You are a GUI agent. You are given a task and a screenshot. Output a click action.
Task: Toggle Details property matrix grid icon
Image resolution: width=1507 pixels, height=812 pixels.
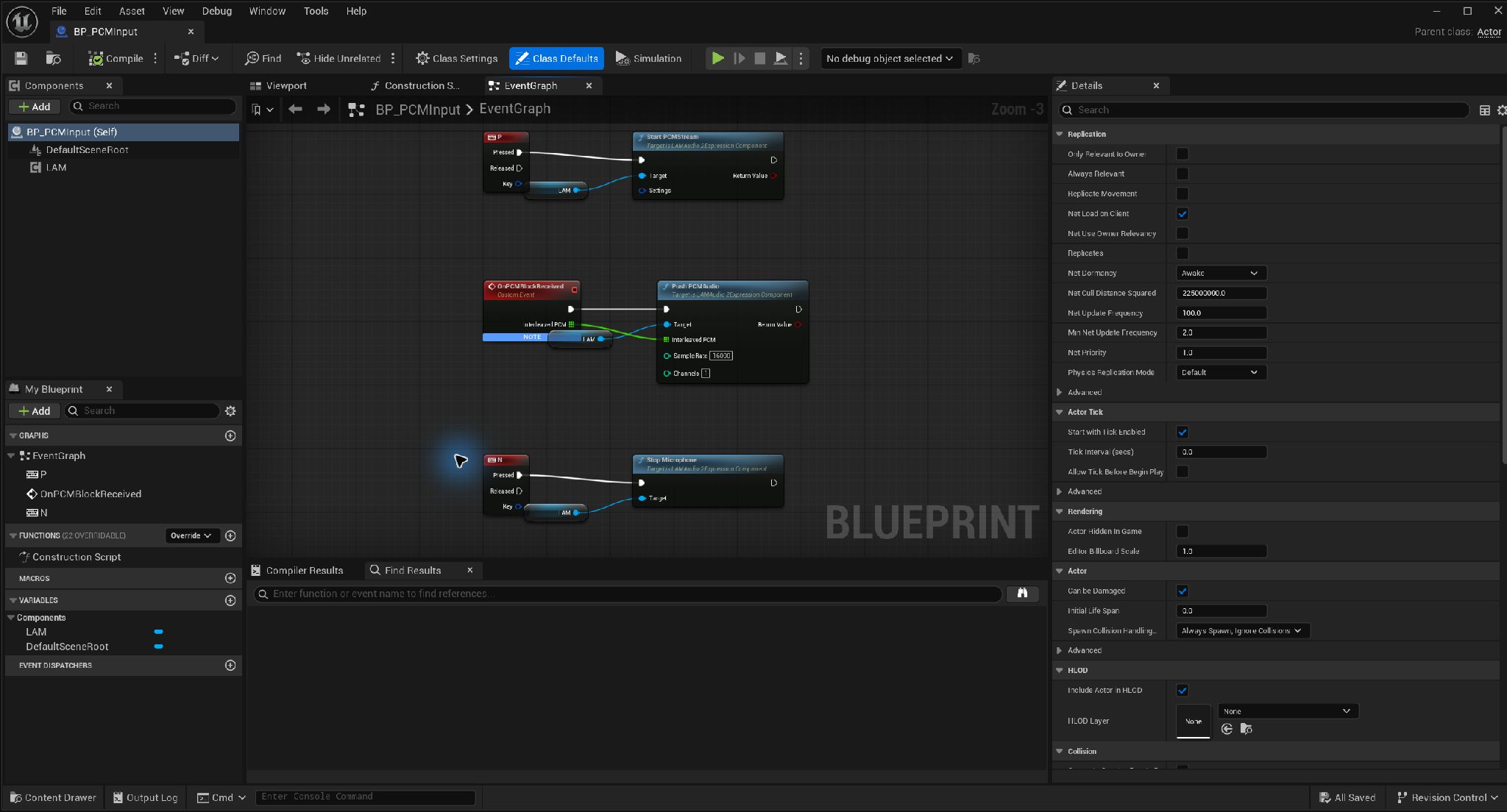[x=1484, y=110]
